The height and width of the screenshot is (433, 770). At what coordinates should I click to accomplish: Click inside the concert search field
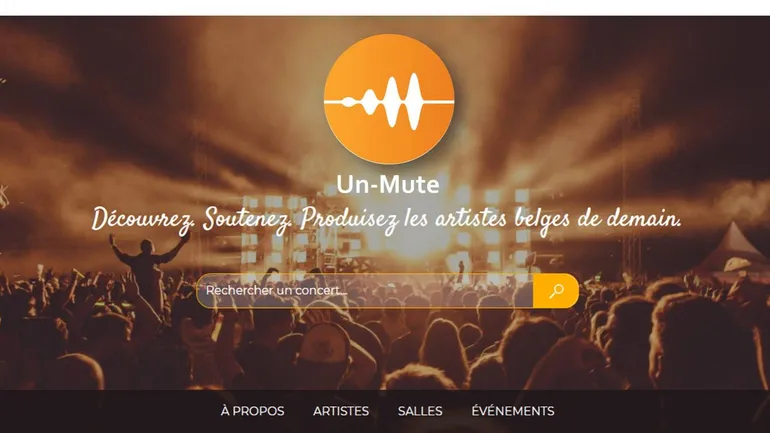(x=365, y=291)
